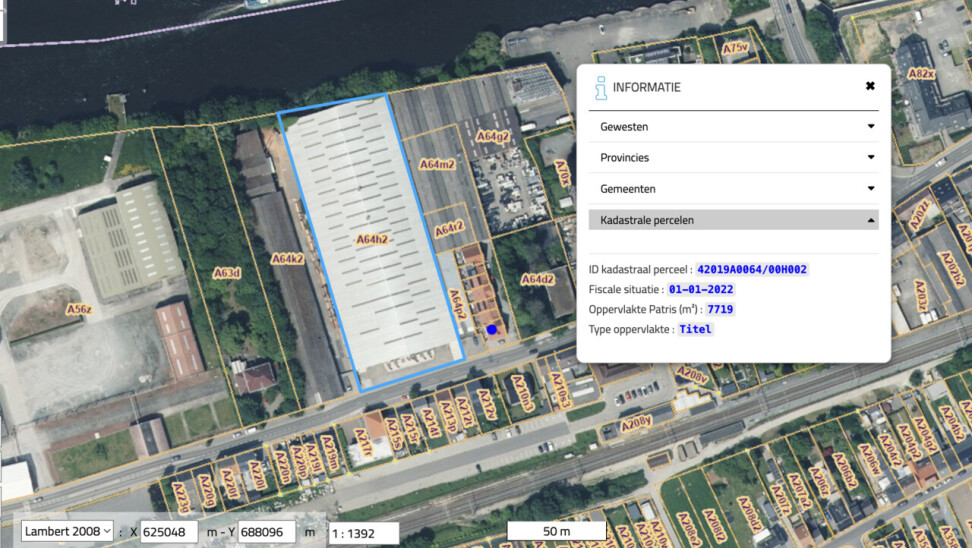Viewport: 972px width, 548px height.
Task: Select parcel A56z on the map
Action: point(78,309)
